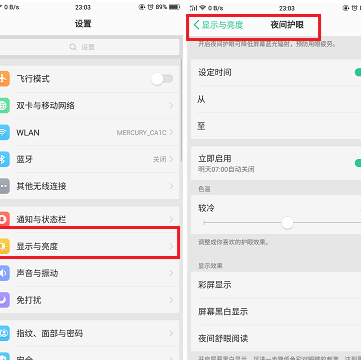Open the 从 start time row

[x=276, y=99]
